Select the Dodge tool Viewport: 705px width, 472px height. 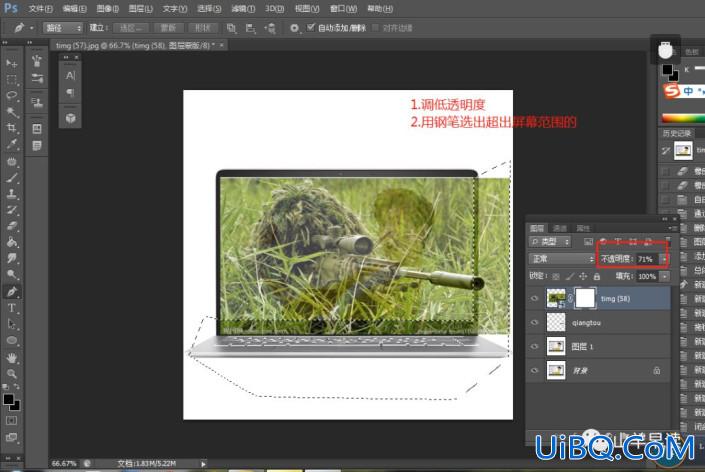coord(12,275)
